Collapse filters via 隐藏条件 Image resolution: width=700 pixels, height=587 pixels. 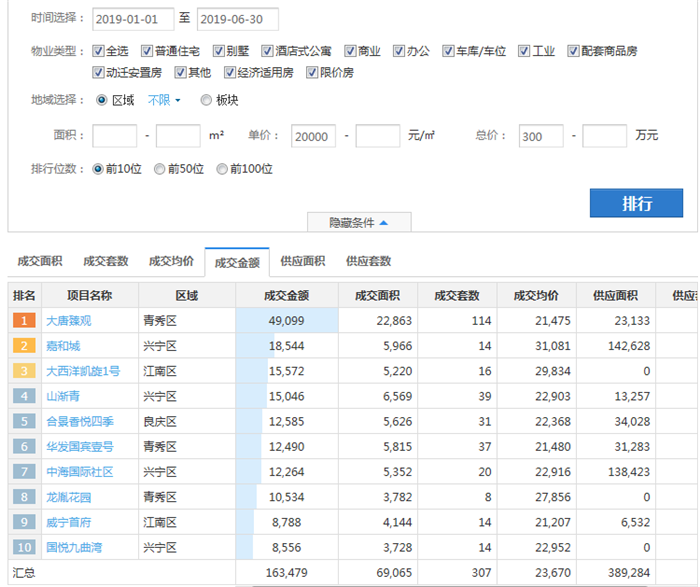[x=359, y=222]
